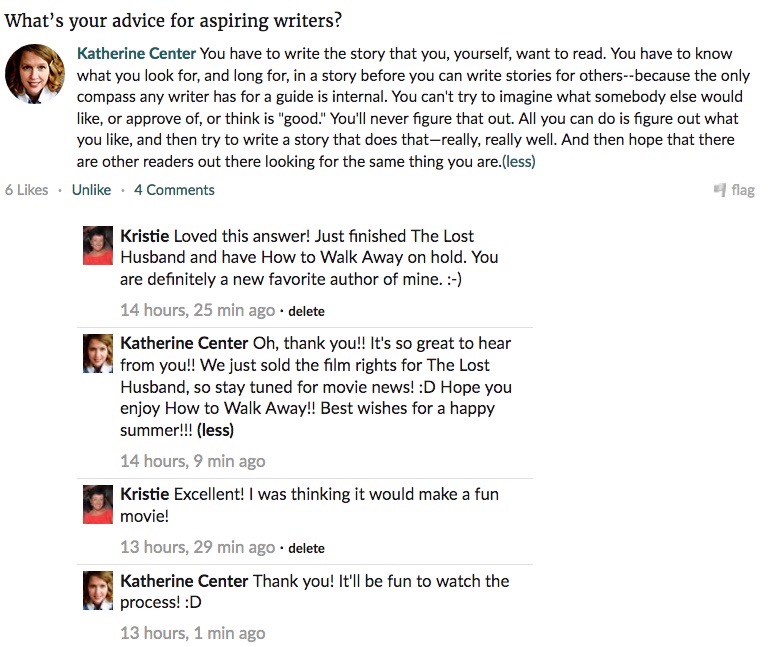Click Kristie's avatar on the 'Excellent!' comment
The height and width of the screenshot is (647, 777).
coord(97,504)
